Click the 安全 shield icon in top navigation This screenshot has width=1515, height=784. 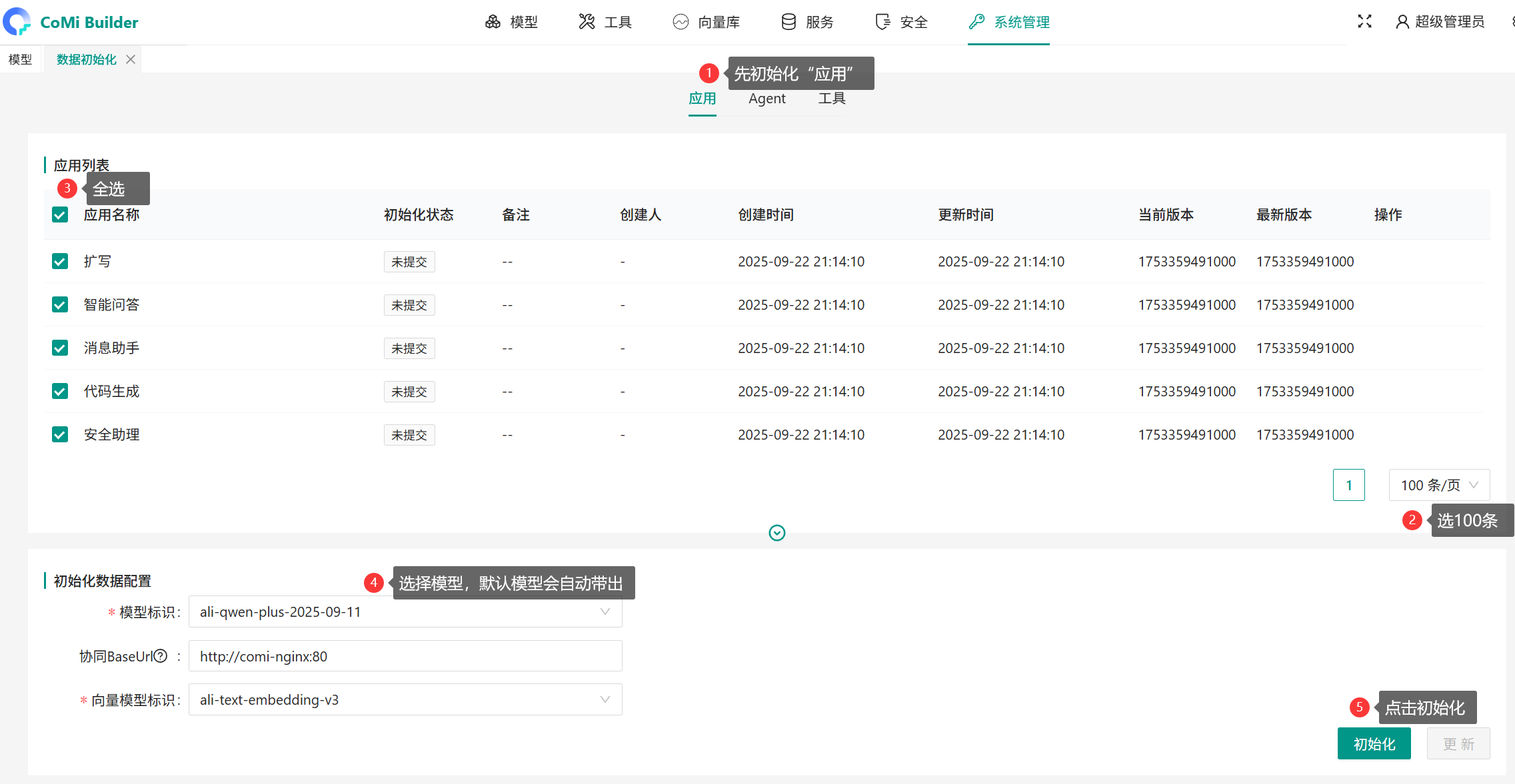(x=882, y=22)
